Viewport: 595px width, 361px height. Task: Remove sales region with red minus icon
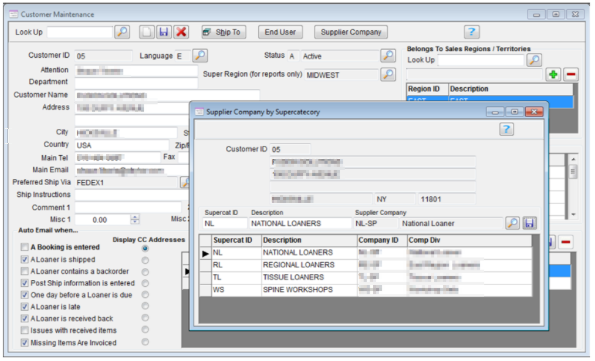[571, 74]
